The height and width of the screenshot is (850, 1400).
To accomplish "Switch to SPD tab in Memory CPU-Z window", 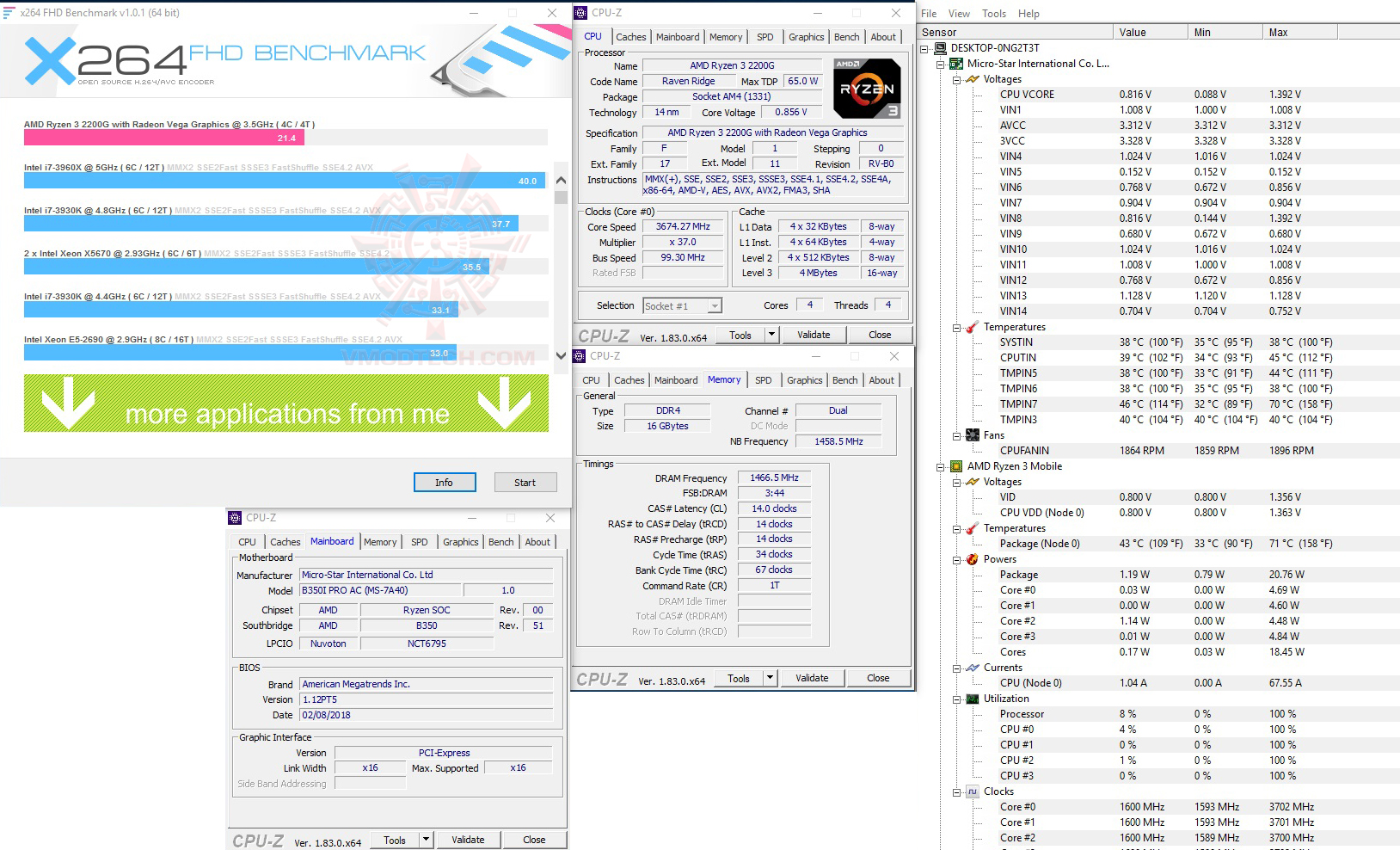I will pyautogui.click(x=764, y=380).
